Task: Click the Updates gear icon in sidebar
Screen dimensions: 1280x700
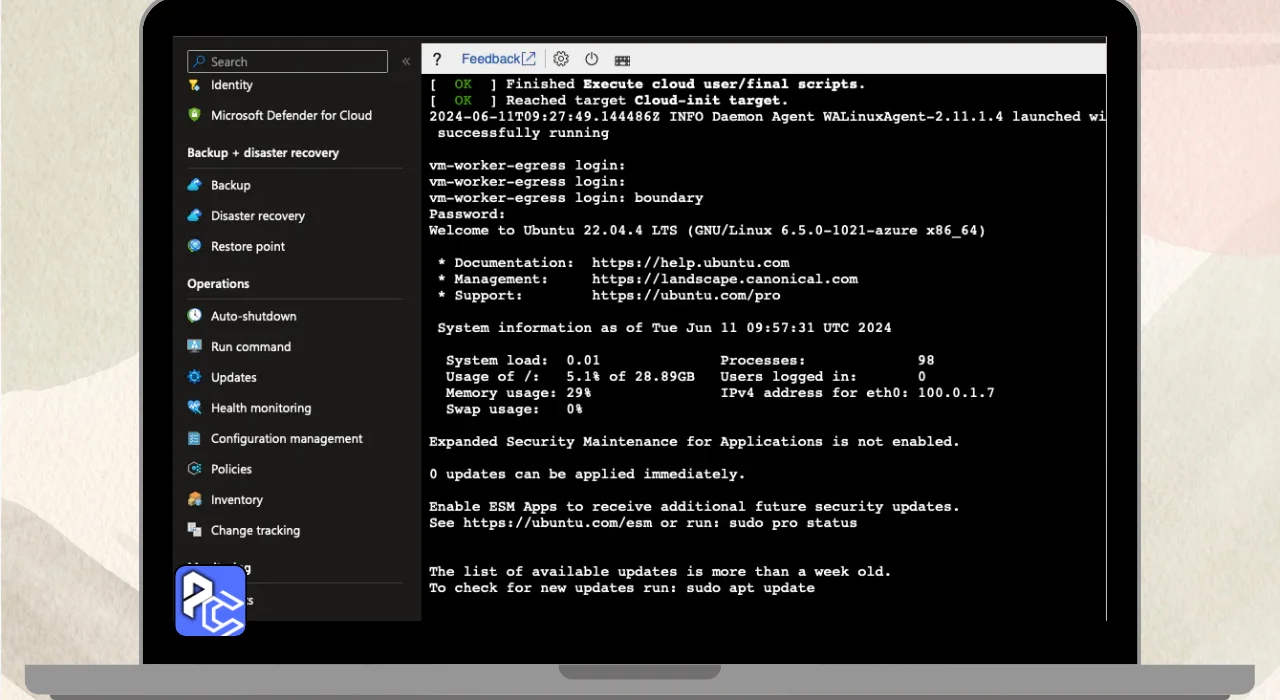Action: point(194,377)
